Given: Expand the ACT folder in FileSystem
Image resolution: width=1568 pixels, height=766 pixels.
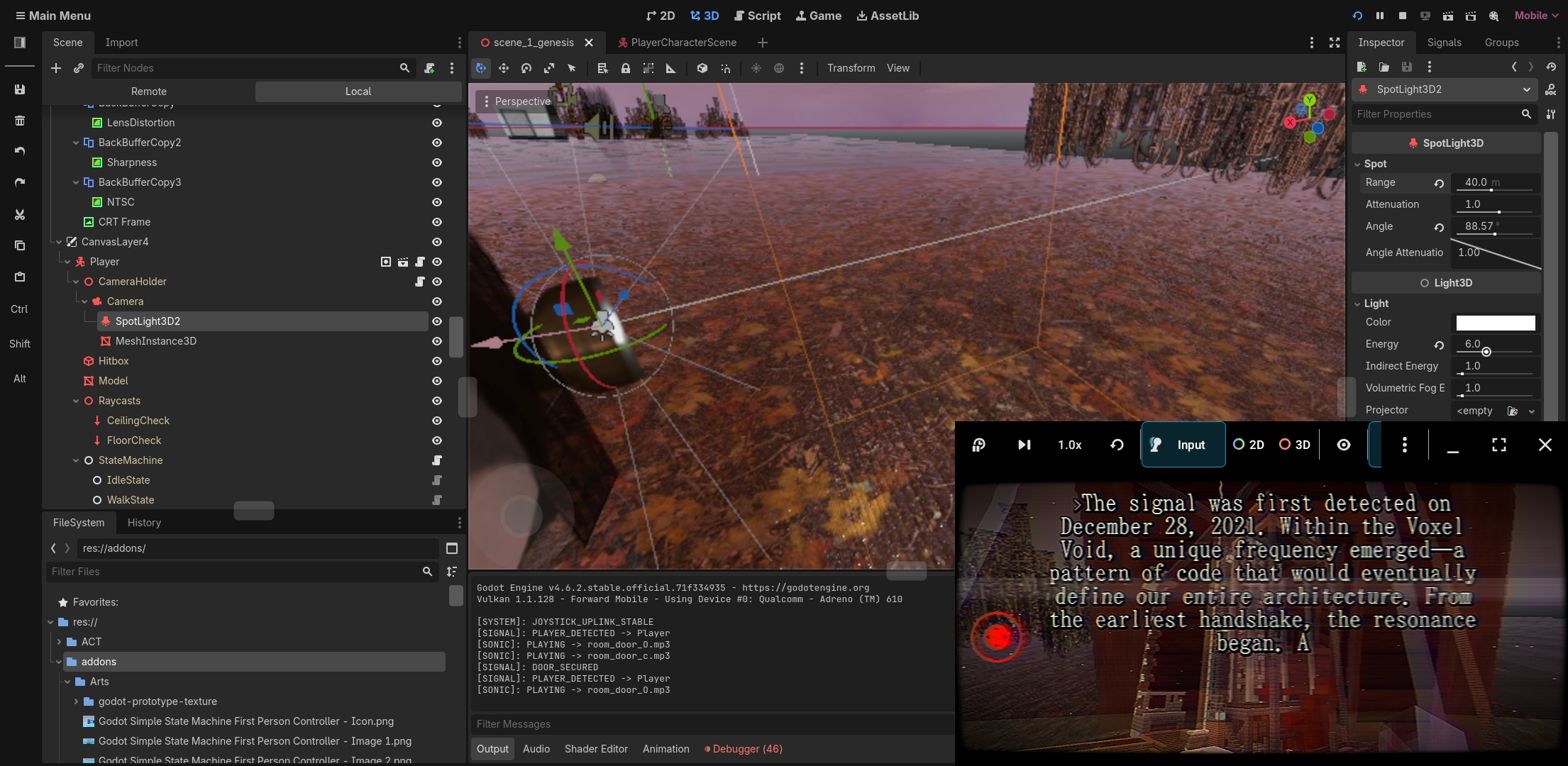Looking at the screenshot, I should tap(60, 642).
